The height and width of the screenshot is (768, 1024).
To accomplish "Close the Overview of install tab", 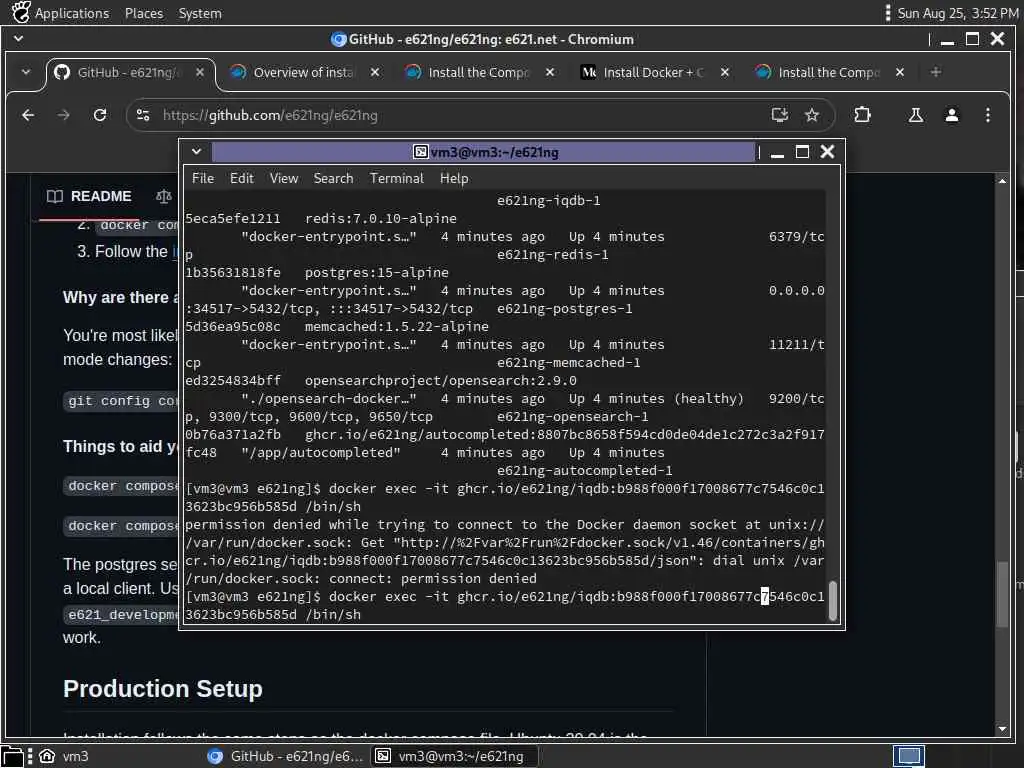I will pos(375,72).
